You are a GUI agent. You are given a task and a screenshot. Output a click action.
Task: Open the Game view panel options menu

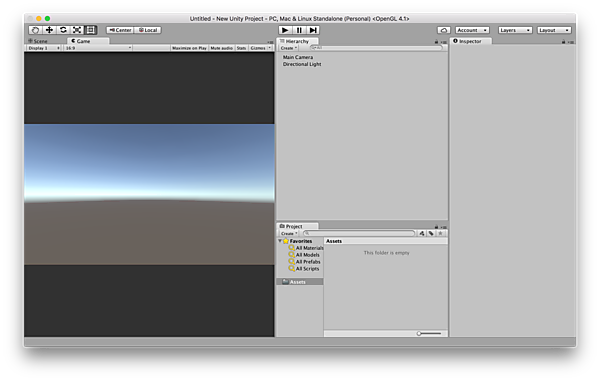click(270, 42)
